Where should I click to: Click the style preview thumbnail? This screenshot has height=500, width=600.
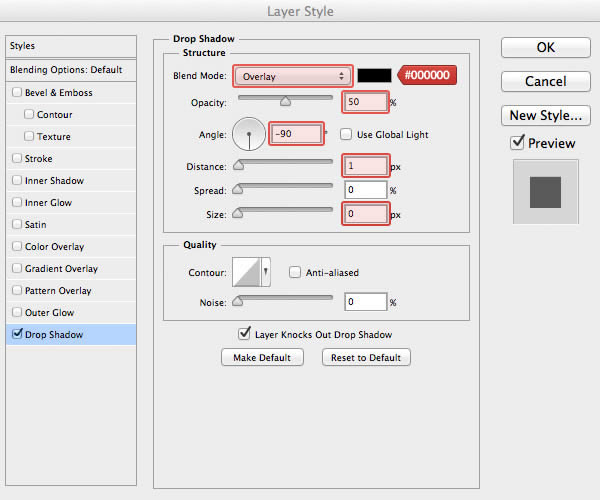(546, 192)
